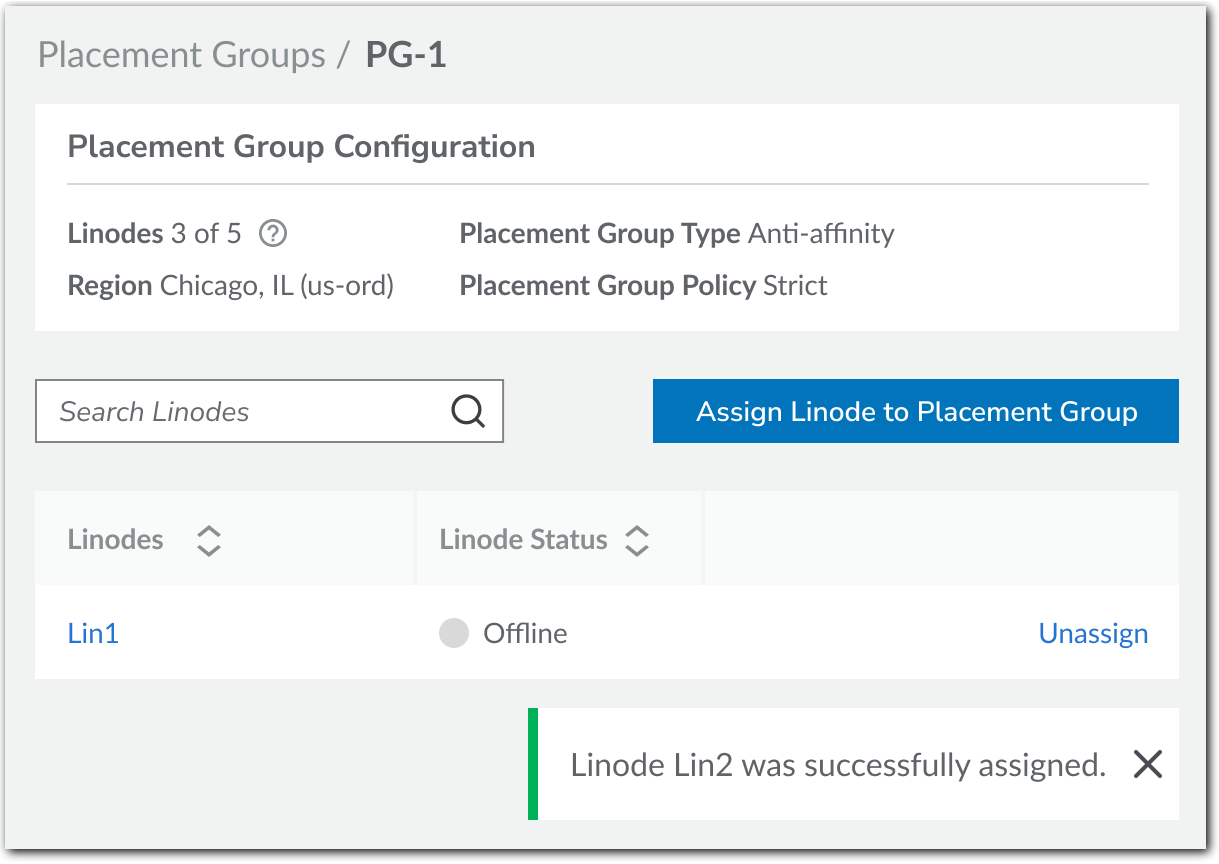Click the magnifier icon in search box
The width and height of the screenshot is (1219, 864).
pos(467,411)
